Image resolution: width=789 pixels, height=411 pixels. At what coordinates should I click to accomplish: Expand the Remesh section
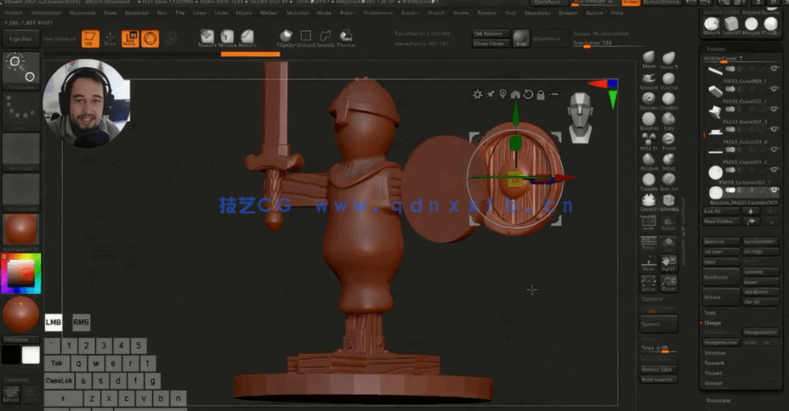point(715,363)
